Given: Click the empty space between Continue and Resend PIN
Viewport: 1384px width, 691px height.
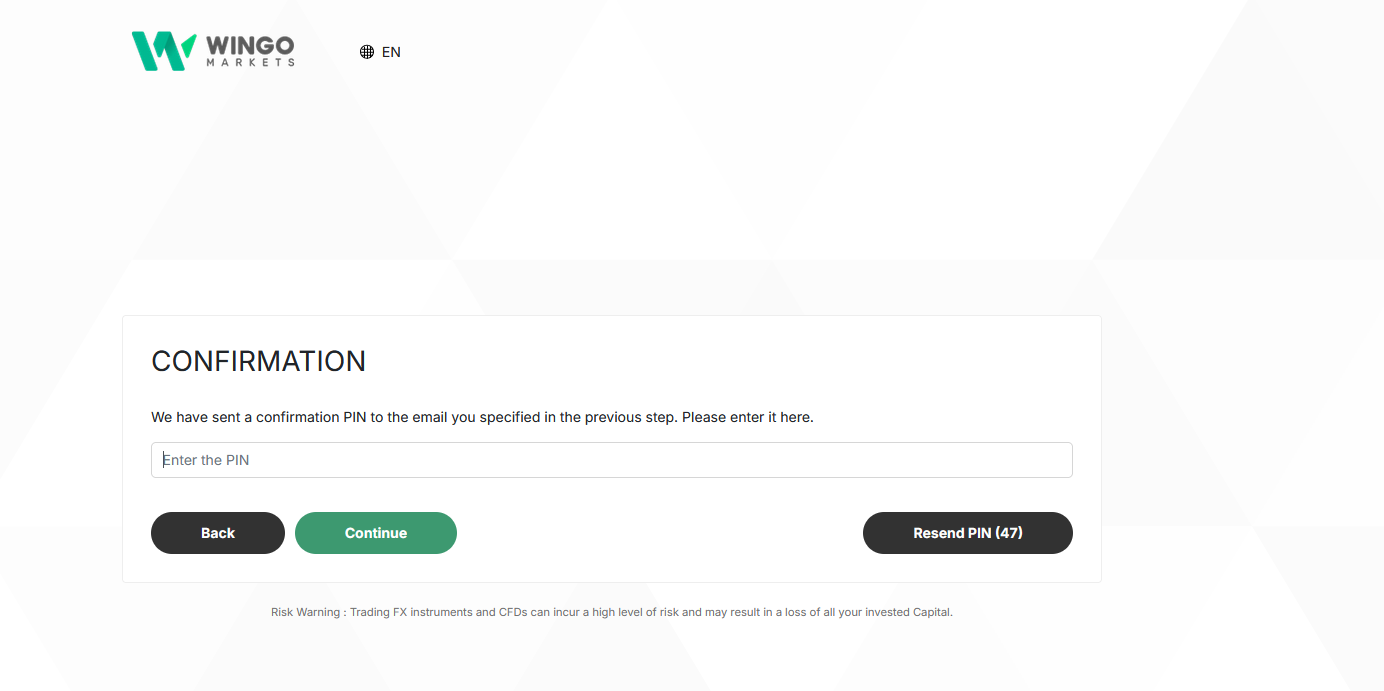Looking at the screenshot, I should (660, 533).
